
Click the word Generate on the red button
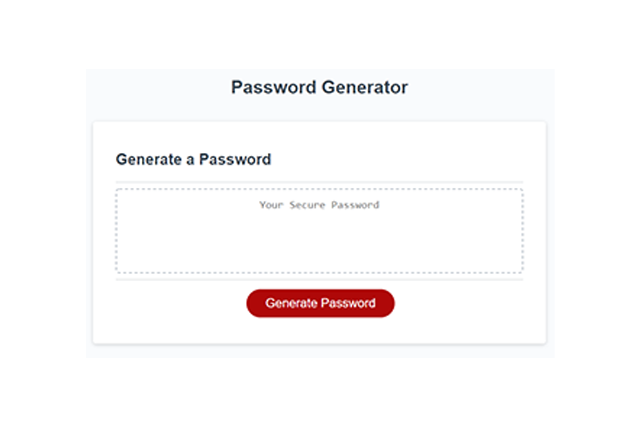(x=291, y=303)
